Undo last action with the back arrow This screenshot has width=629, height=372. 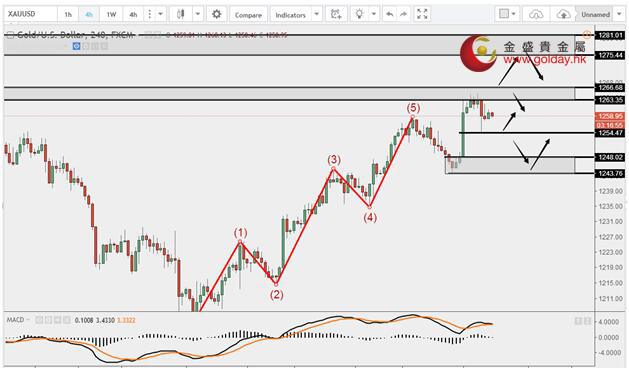390,14
